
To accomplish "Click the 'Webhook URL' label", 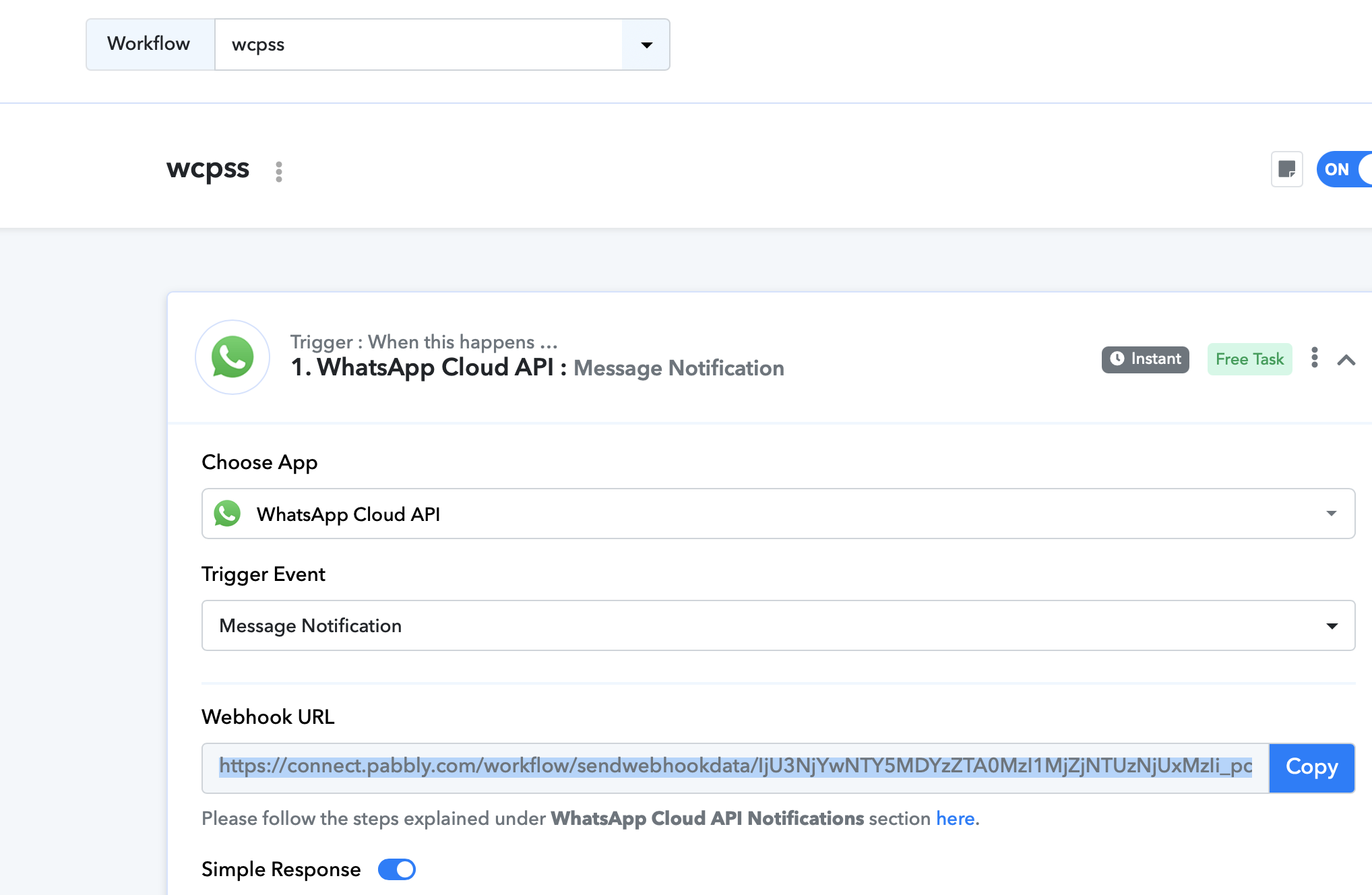I will coord(268,717).
